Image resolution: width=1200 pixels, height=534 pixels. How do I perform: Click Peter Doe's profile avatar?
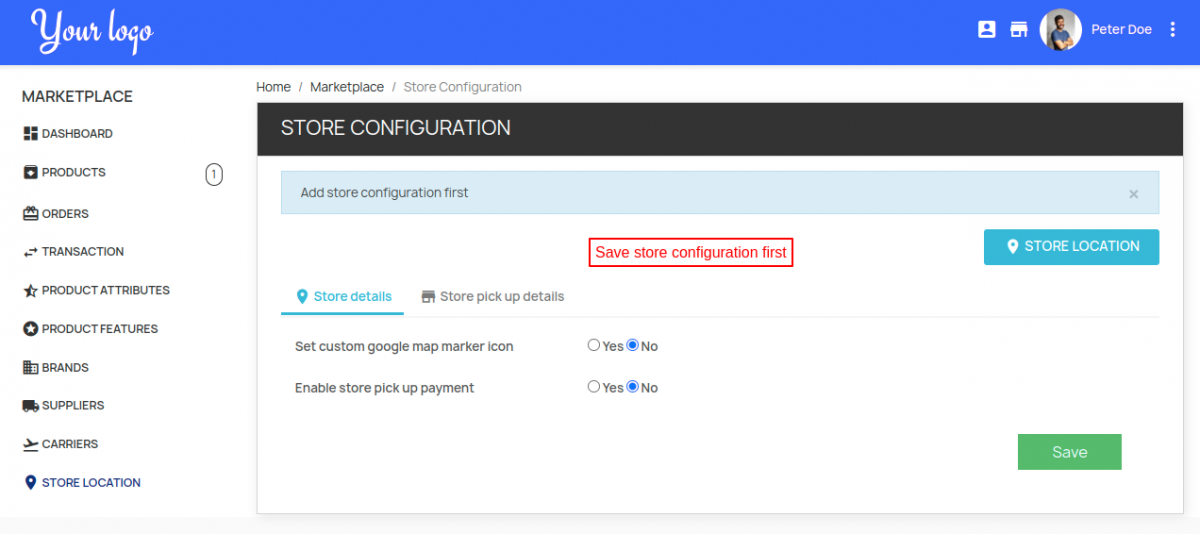1061,30
